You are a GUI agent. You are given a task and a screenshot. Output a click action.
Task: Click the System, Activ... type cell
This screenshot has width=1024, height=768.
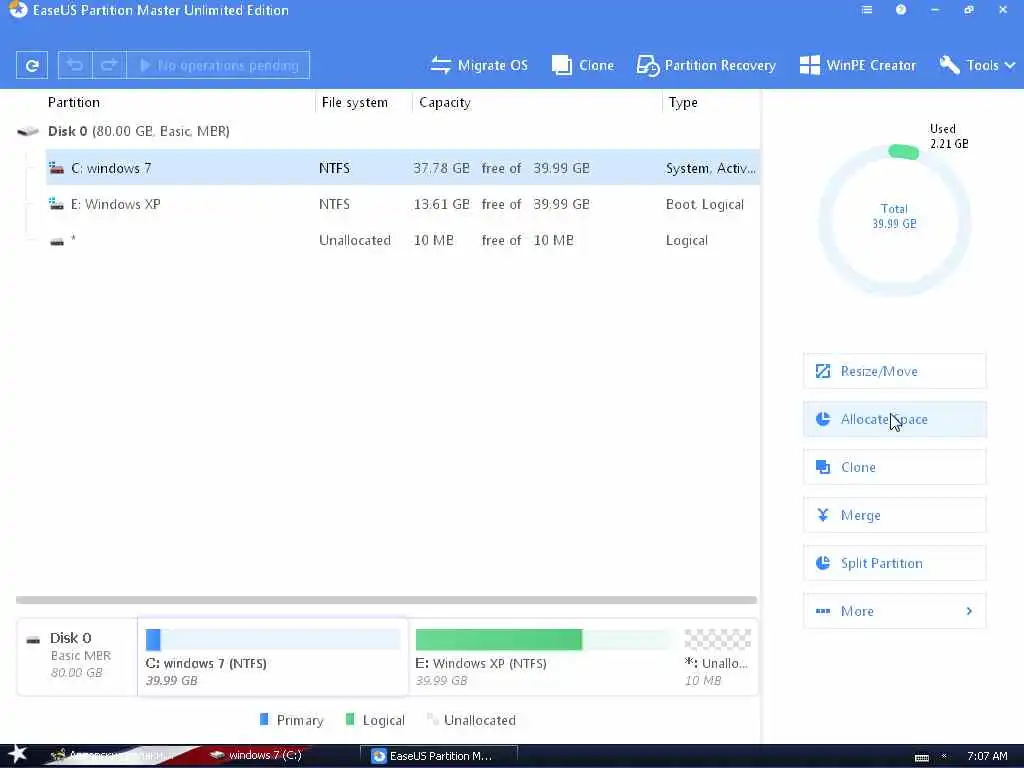[x=711, y=168]
